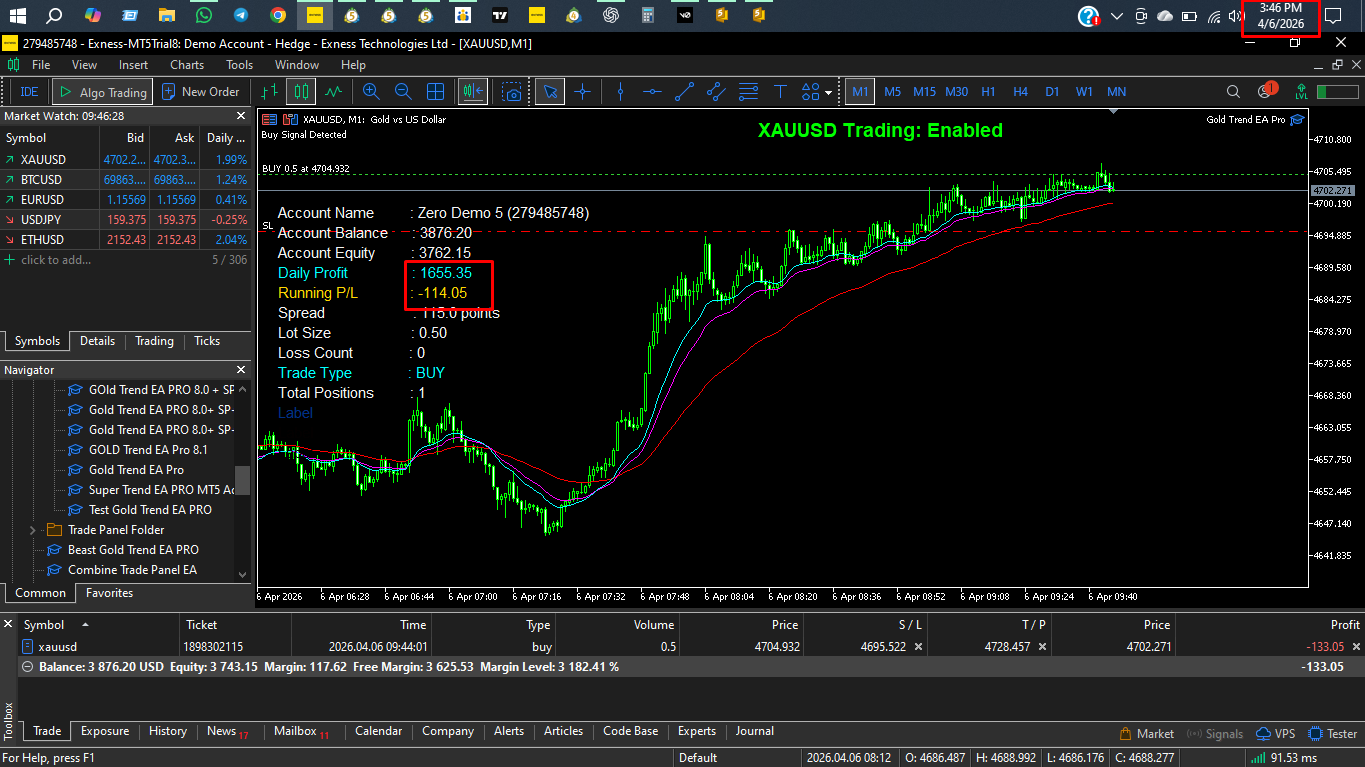Switch chart to bar chart mode
This screenshot has width=1365, height=767.
pos(268,92)
